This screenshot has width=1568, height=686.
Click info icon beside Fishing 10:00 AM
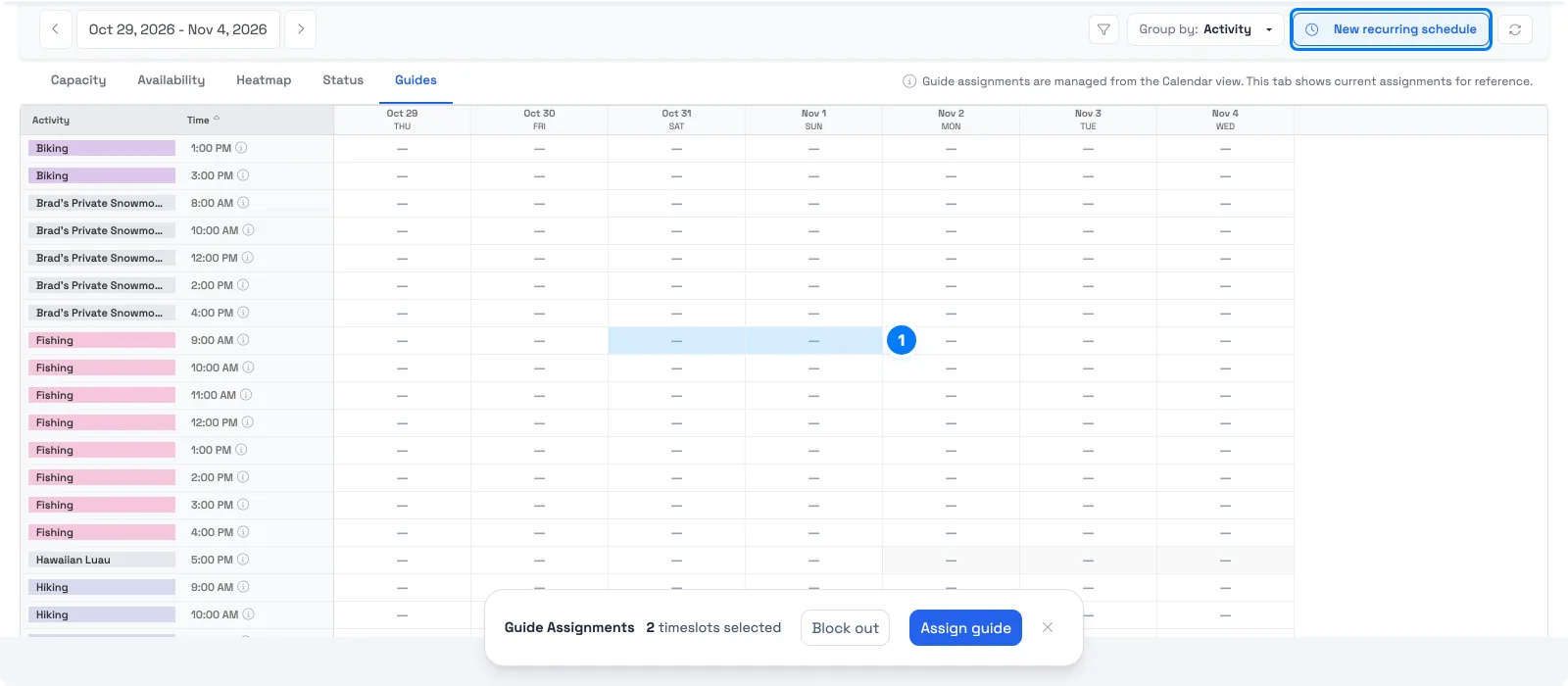click(248, 367)
